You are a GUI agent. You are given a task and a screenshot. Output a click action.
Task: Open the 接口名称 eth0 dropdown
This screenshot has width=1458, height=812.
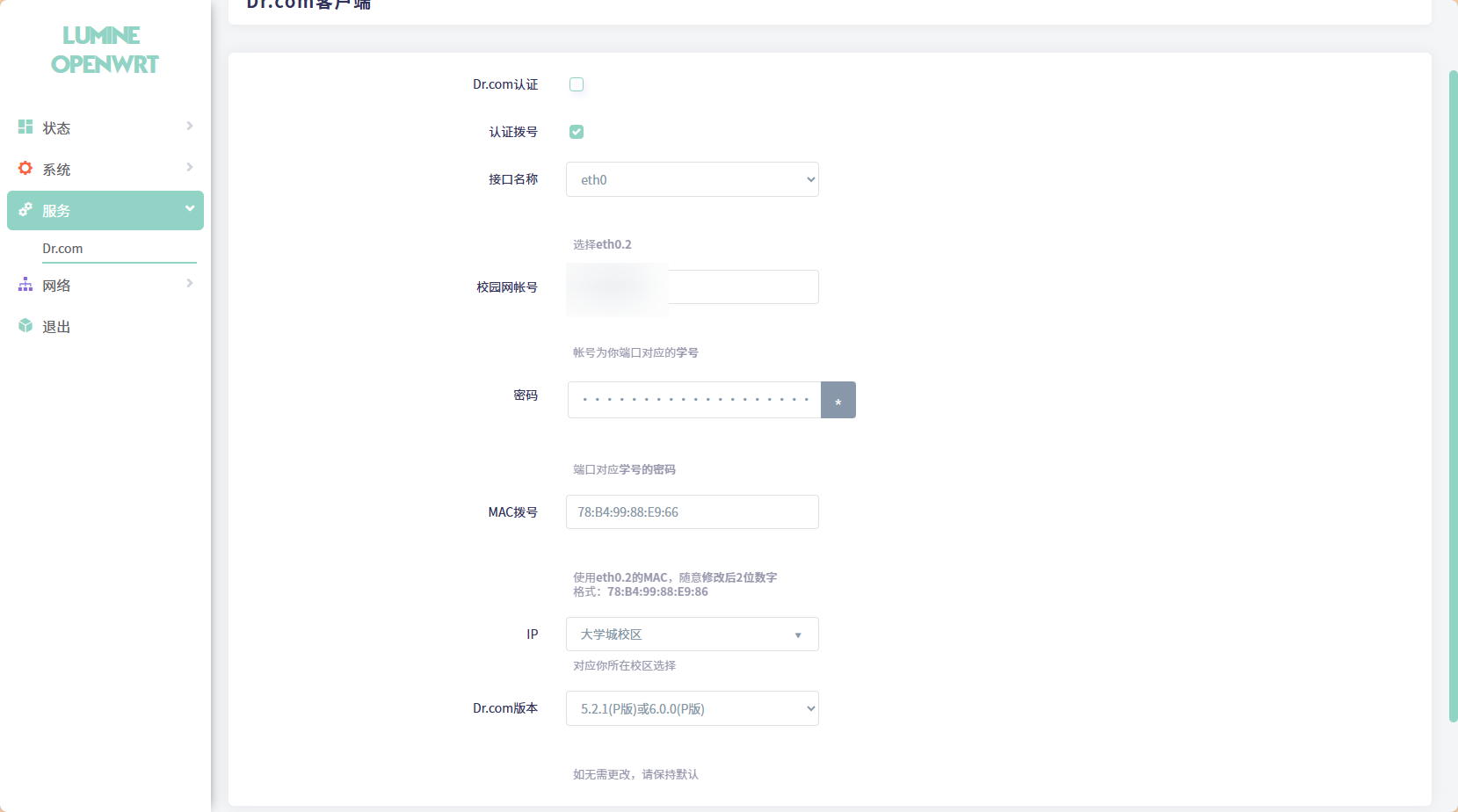click(x=692, y=179)
